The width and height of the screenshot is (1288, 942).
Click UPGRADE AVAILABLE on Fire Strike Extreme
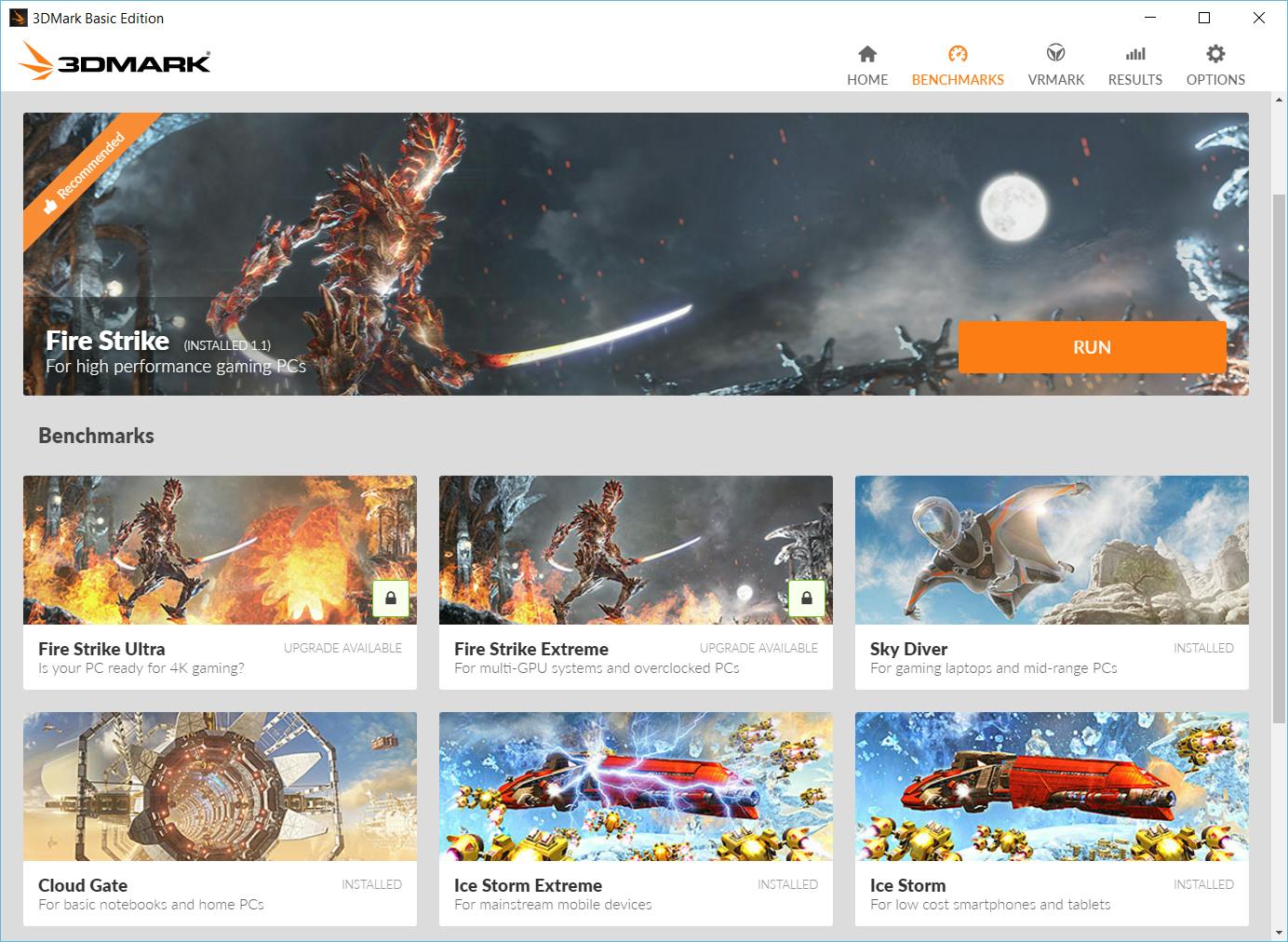tap(758, 648)
